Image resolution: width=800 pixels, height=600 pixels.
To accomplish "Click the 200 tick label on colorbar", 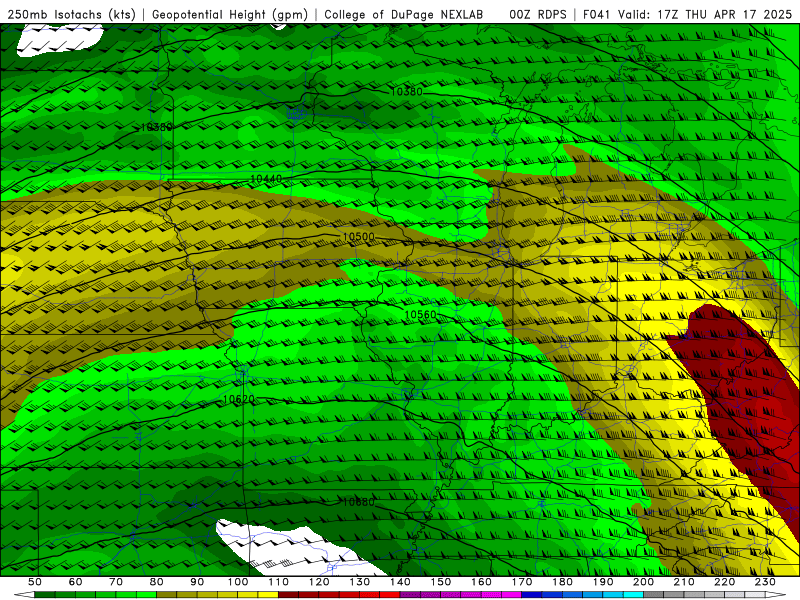I will (644, 582).
